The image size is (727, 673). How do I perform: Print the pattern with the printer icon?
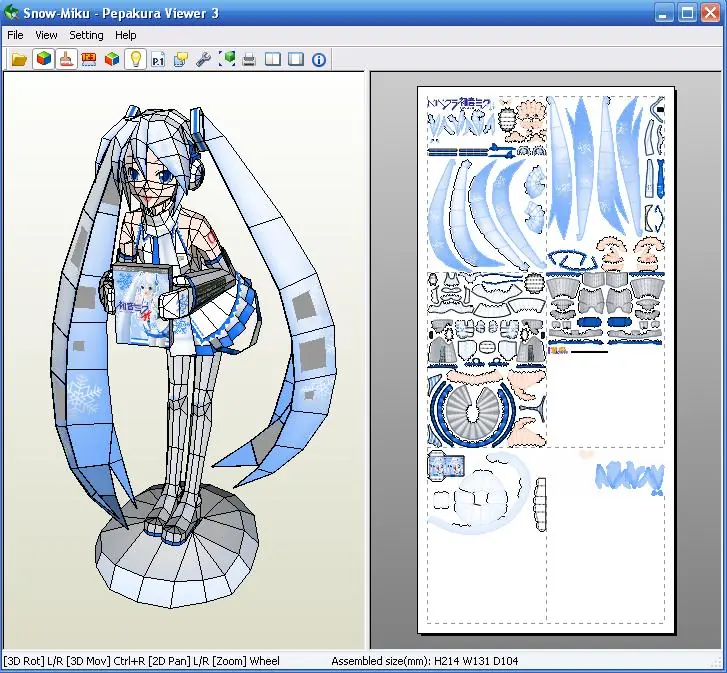249,59
